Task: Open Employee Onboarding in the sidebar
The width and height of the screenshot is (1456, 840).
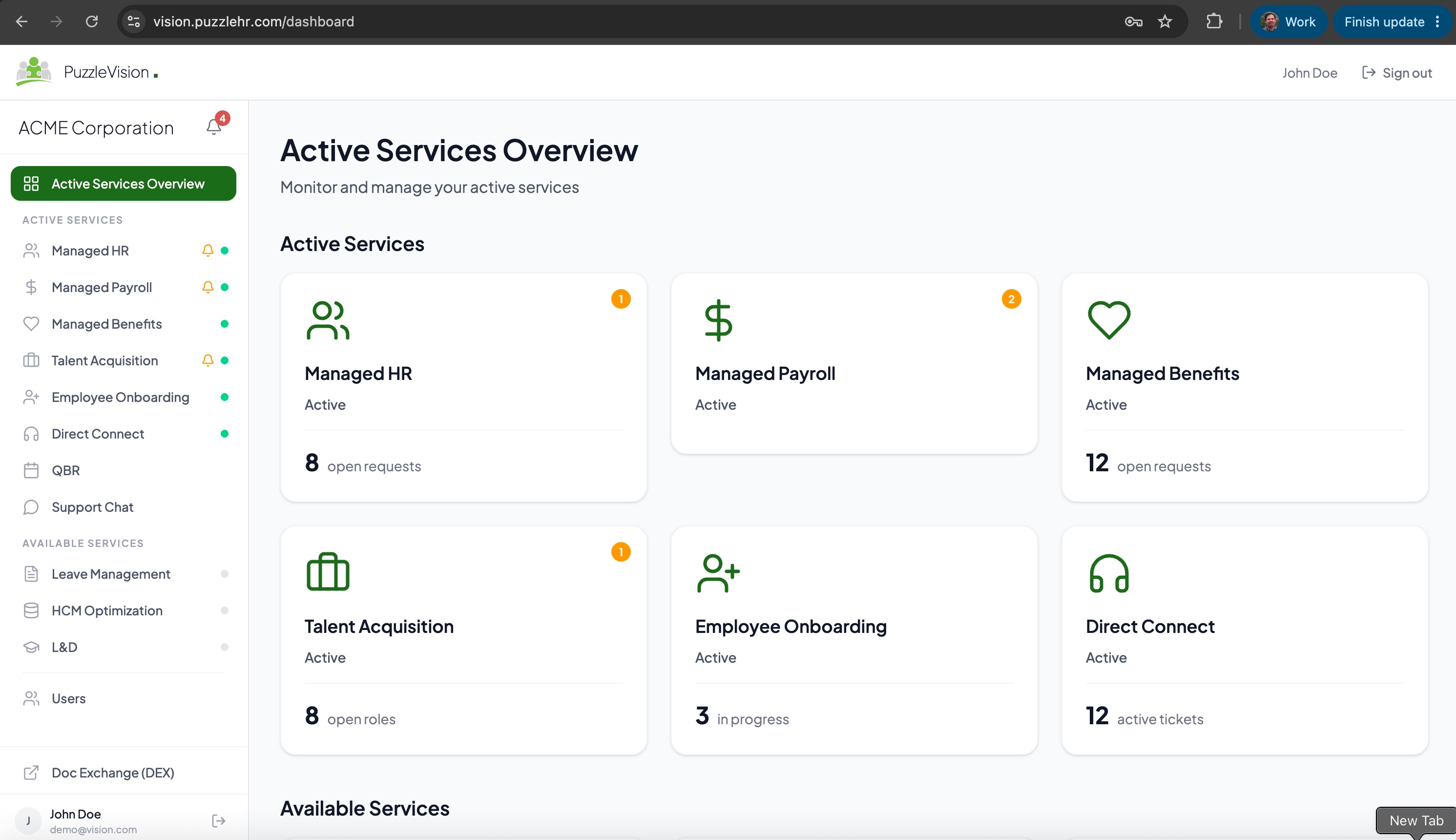Action: pyautogui.click(x=124, y=397)
